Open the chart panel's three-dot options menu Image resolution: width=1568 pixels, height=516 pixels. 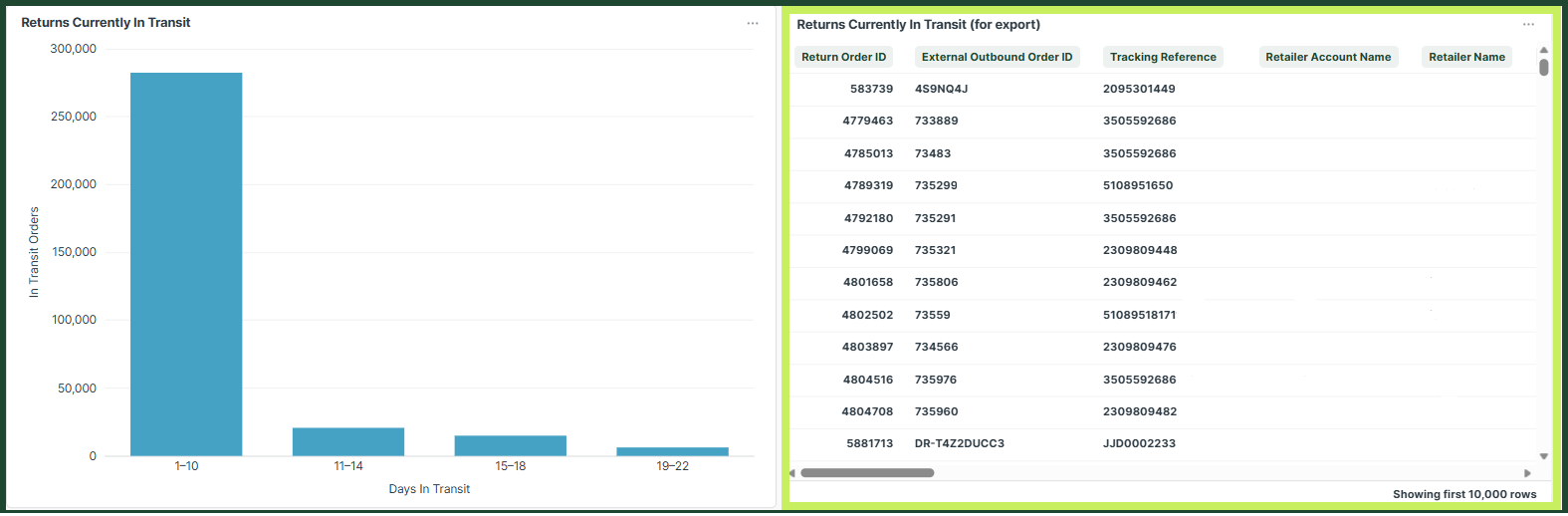pos(753,23)
